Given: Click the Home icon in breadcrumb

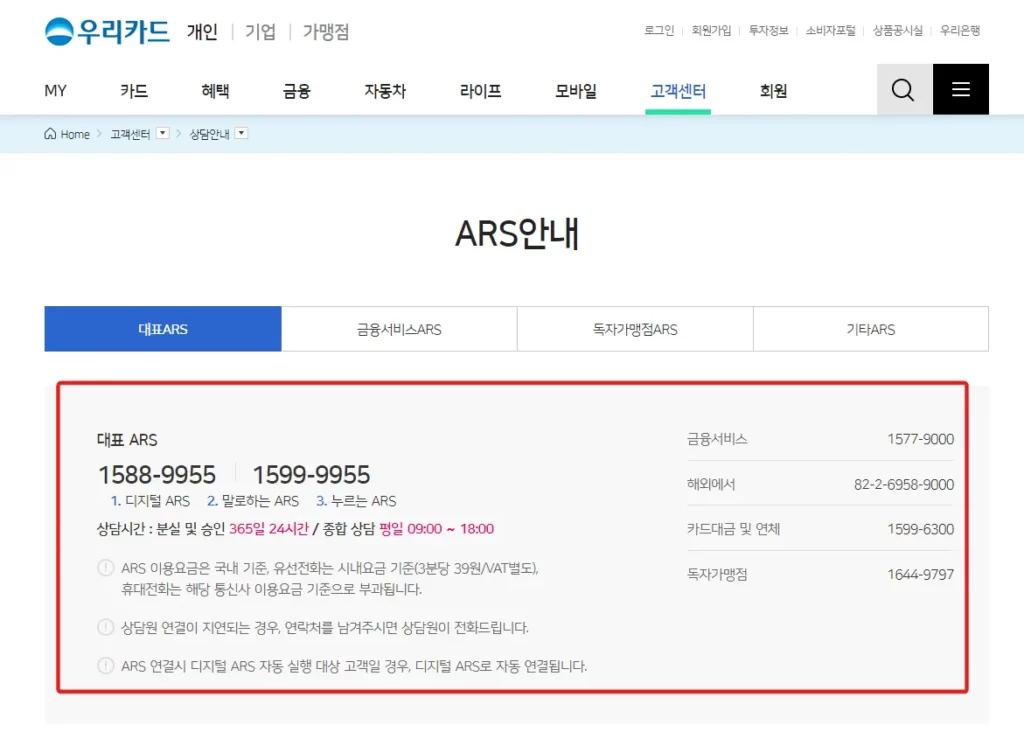Looking at the screenshot, I should tap(51, 134).
